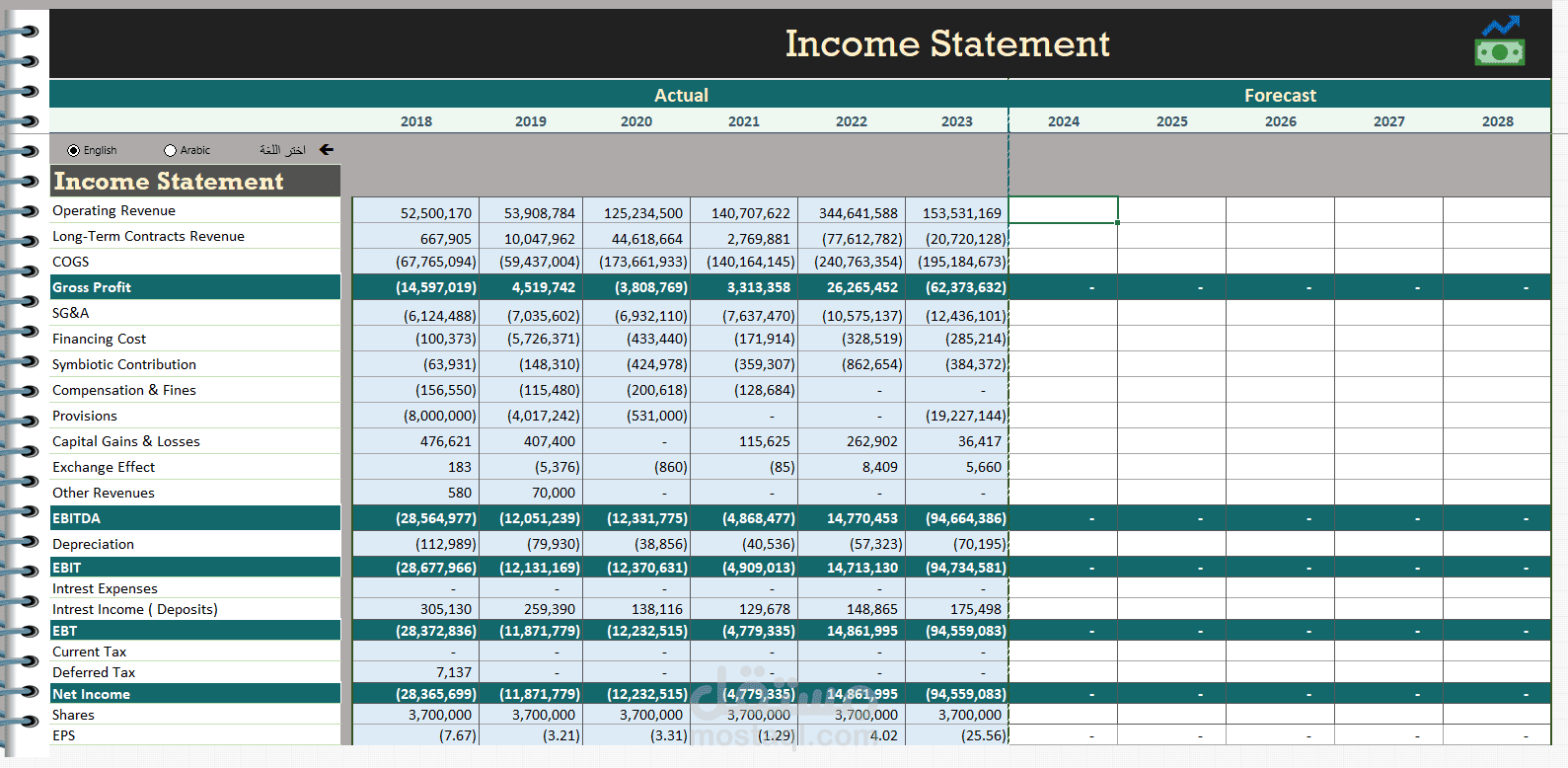This screenshot has height=768, width=1568.
Task: Select the (8,000,000) Provisions cell
Action: 416,416
